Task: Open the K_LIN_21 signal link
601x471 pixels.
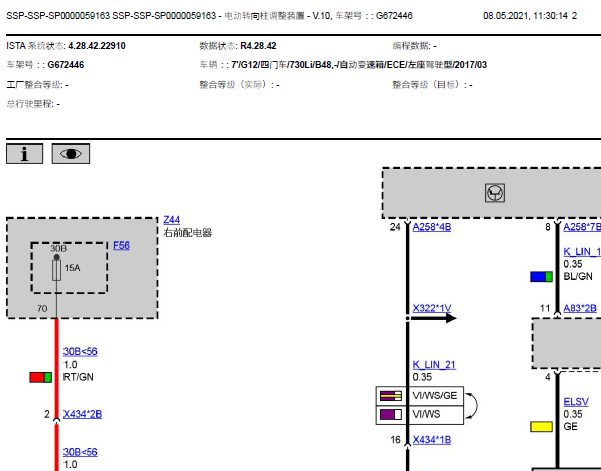Action: click(x=434, y=364)
